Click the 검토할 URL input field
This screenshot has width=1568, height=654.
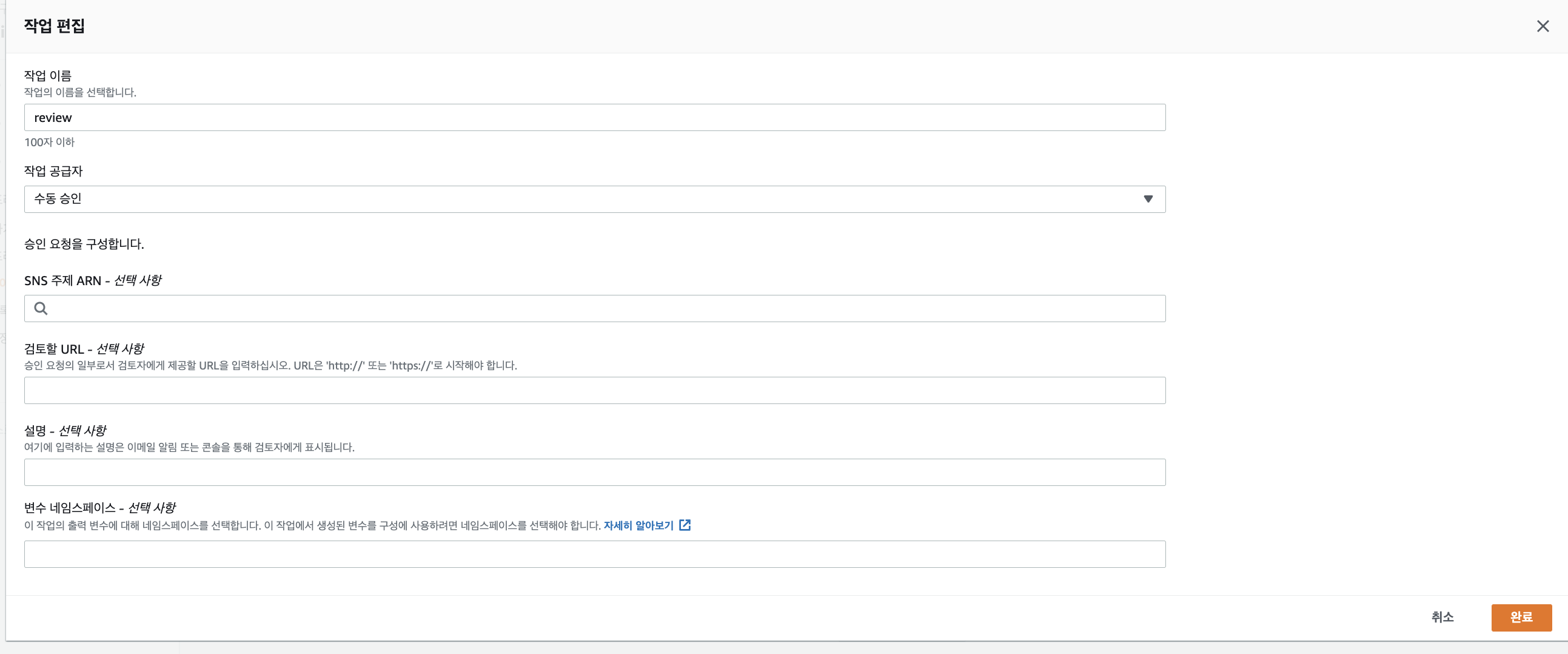click(595, 390)
